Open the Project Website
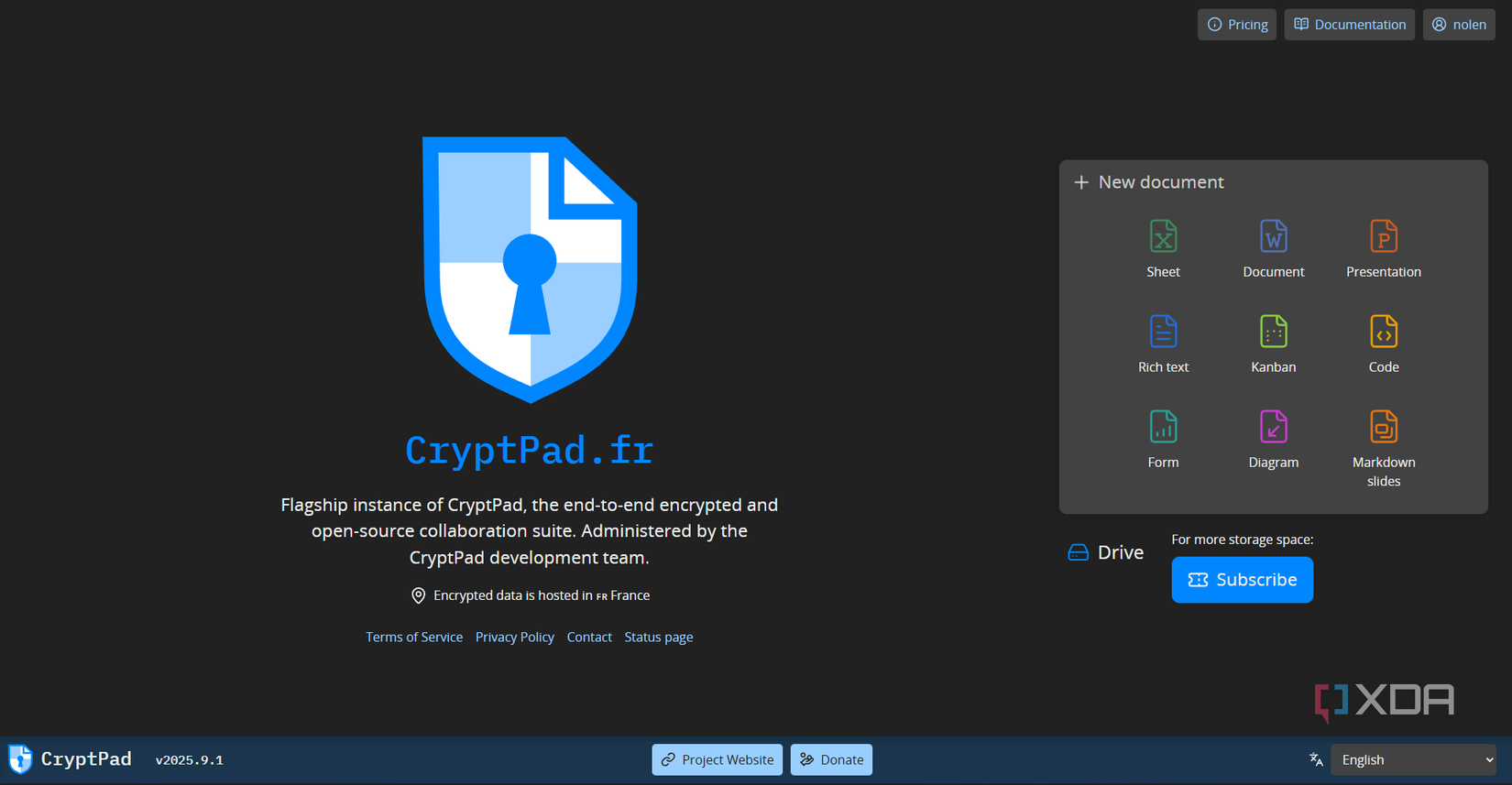This screenshot has width=1512, height=785. point(718,759)
